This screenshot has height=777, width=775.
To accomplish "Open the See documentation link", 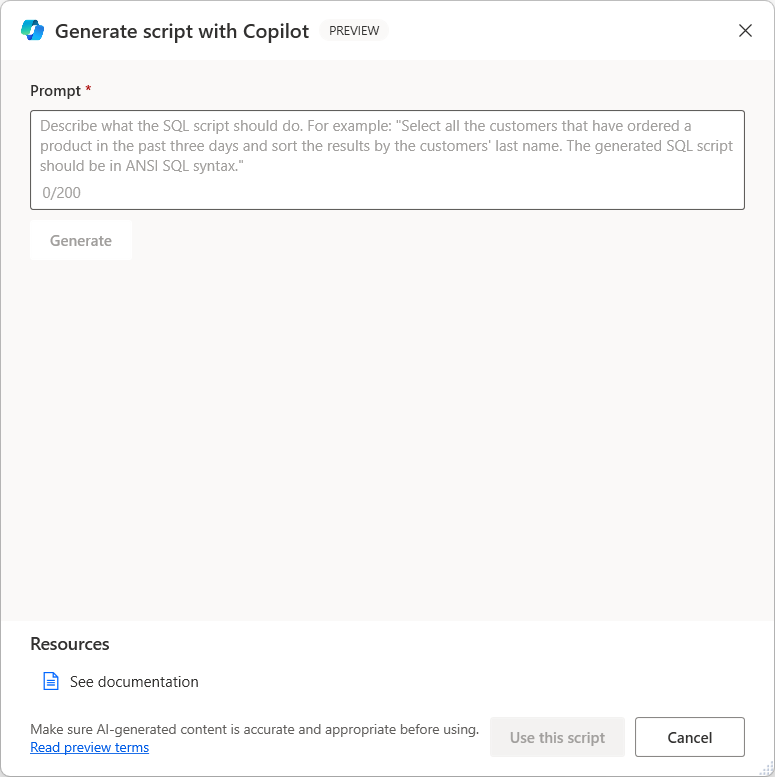I will point(134,682).
